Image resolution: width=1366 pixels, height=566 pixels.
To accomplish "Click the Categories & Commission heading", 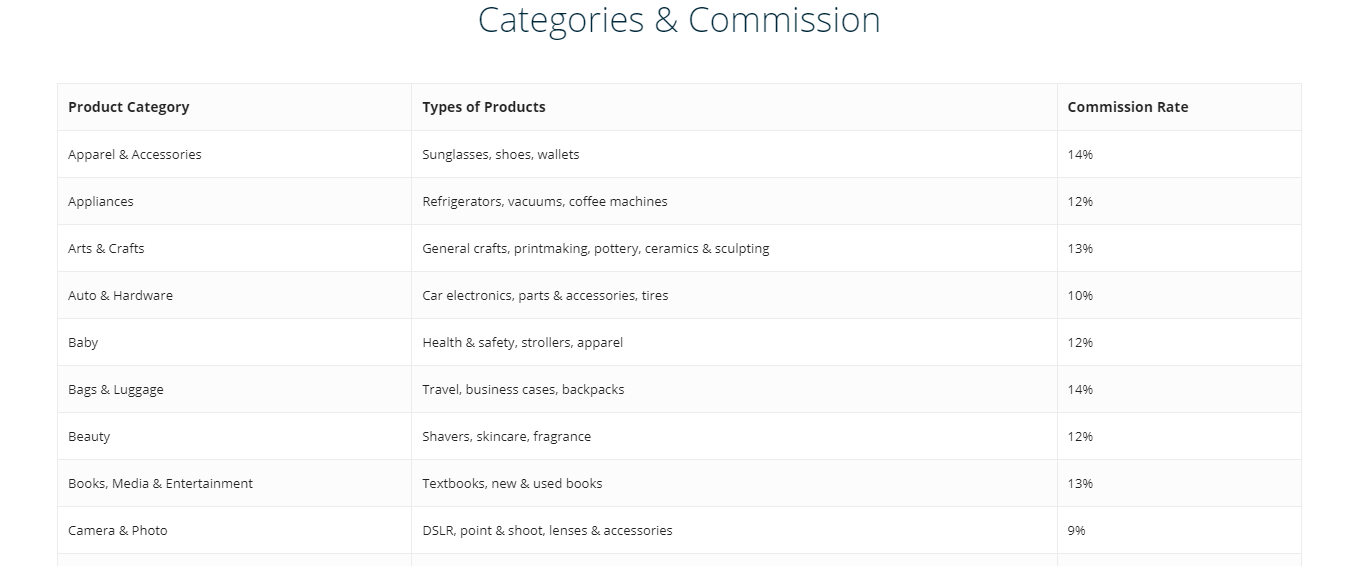I will [x=679, y=20].
